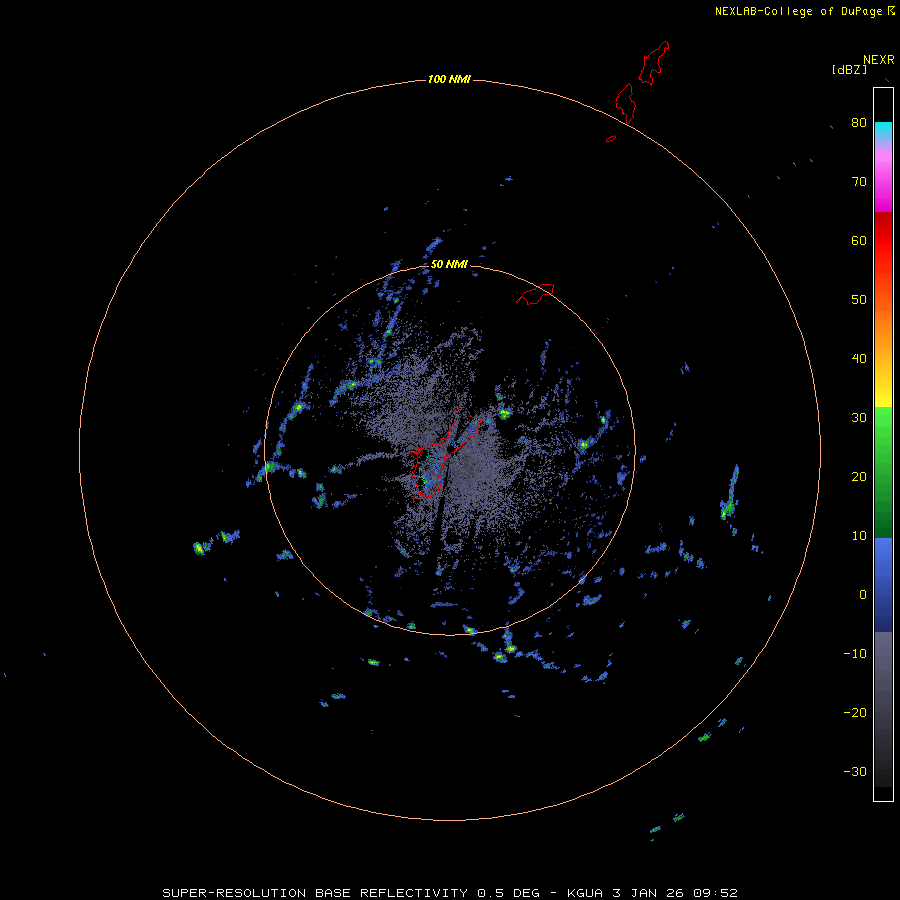
Task: Click the 40 value on the dBZ scale
Action: 859,358
